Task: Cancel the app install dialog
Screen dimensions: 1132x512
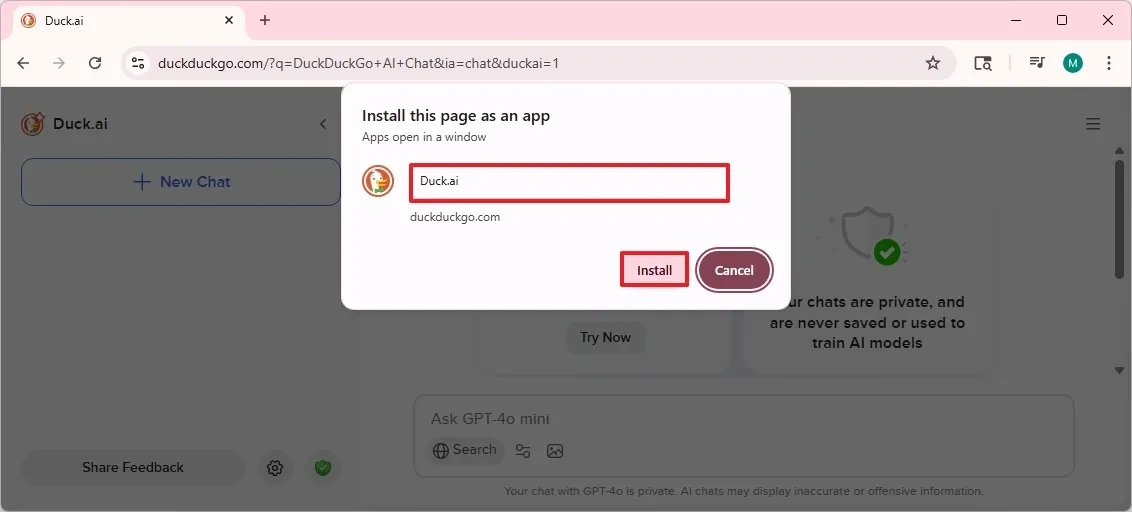Action: tap(734, 270)
